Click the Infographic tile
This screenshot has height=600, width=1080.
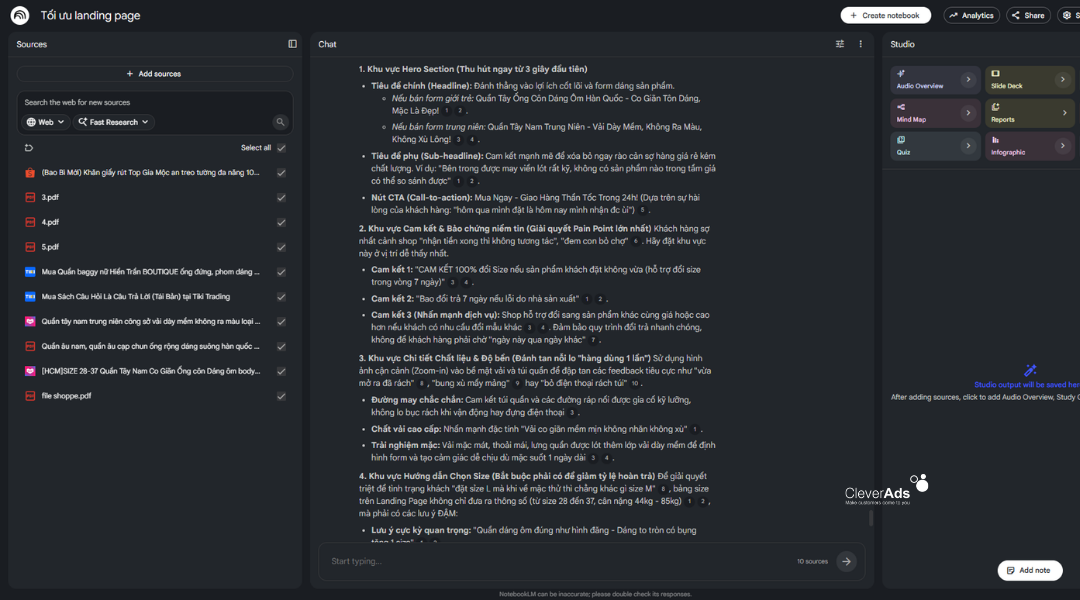click(1030, 146)
